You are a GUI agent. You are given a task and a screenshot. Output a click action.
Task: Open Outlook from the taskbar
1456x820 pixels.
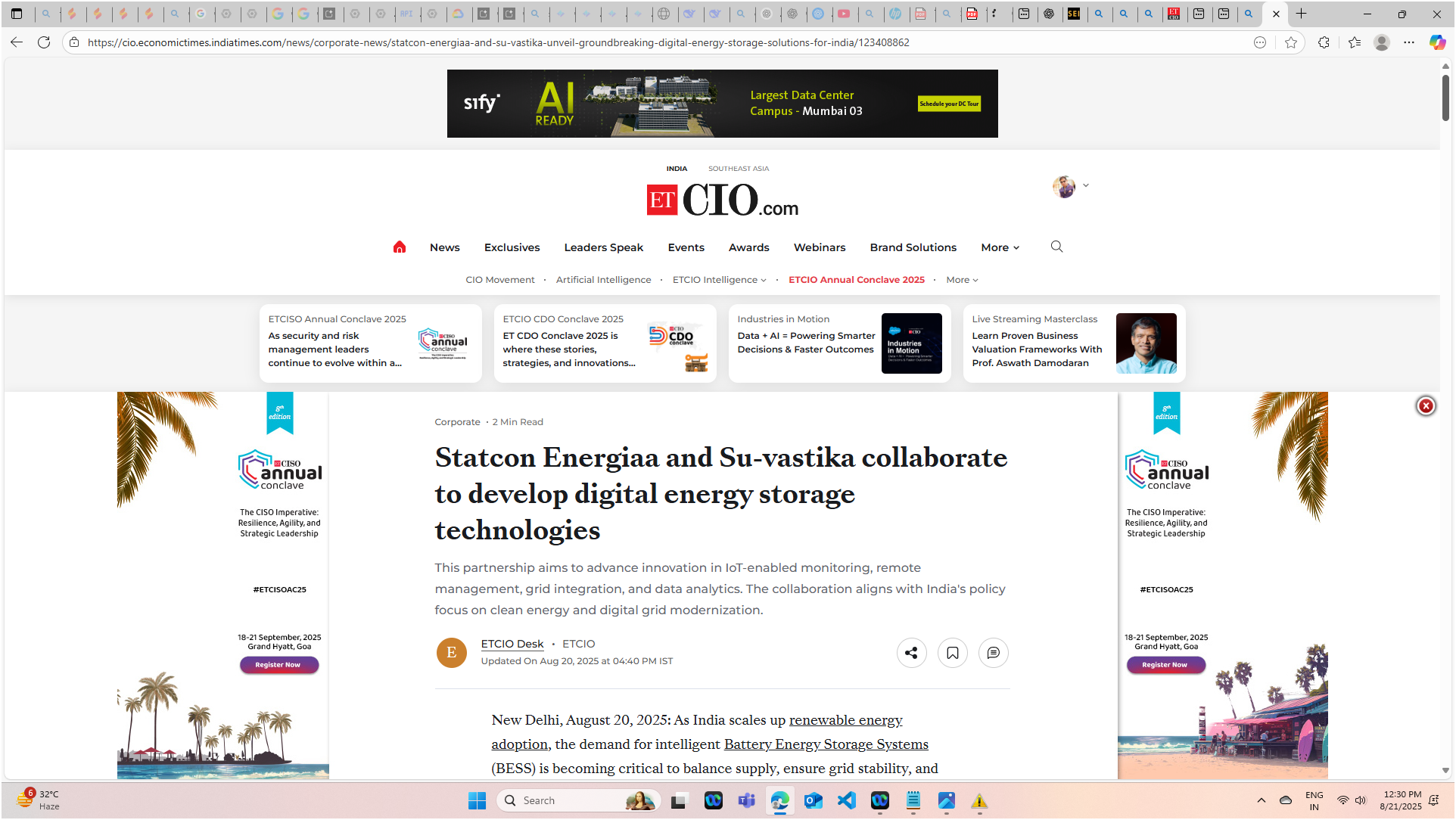[814, 800]
